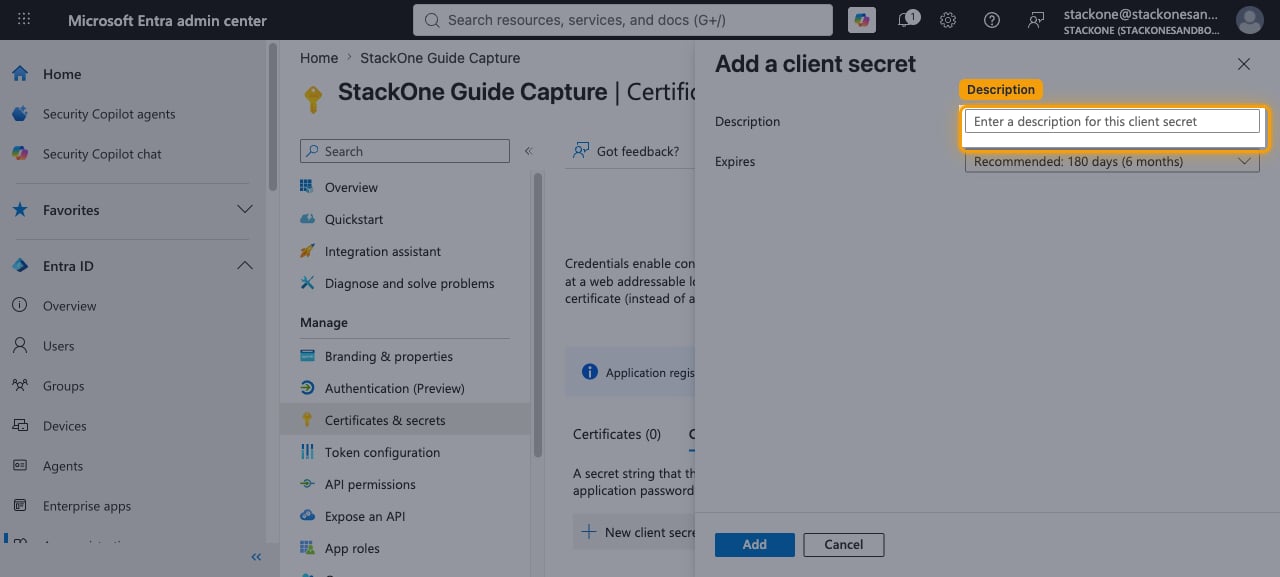Click the Description field label
The height and width of the screenshot is (577, 1280).
tap(747, 121)
